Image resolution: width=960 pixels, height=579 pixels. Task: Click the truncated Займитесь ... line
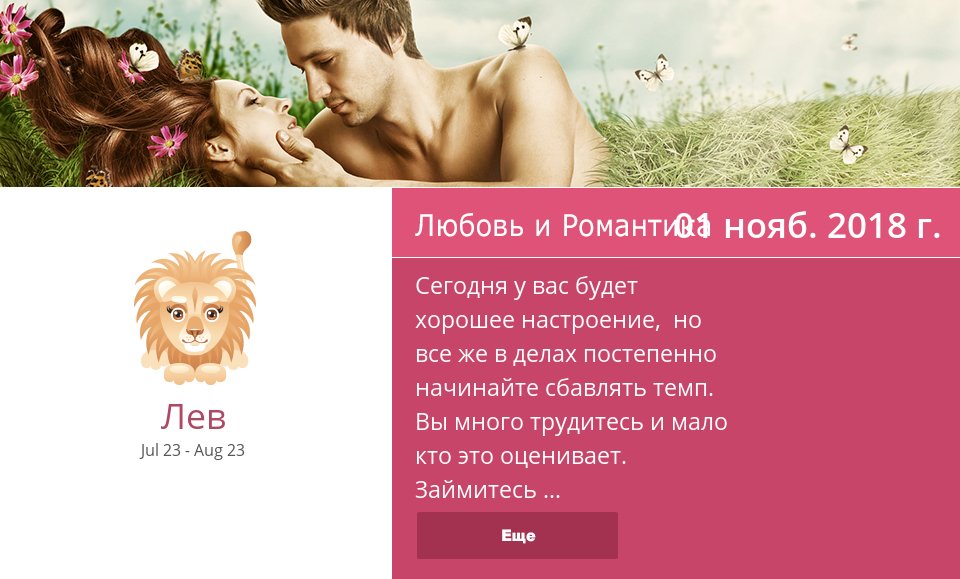[x=487, y=490]
